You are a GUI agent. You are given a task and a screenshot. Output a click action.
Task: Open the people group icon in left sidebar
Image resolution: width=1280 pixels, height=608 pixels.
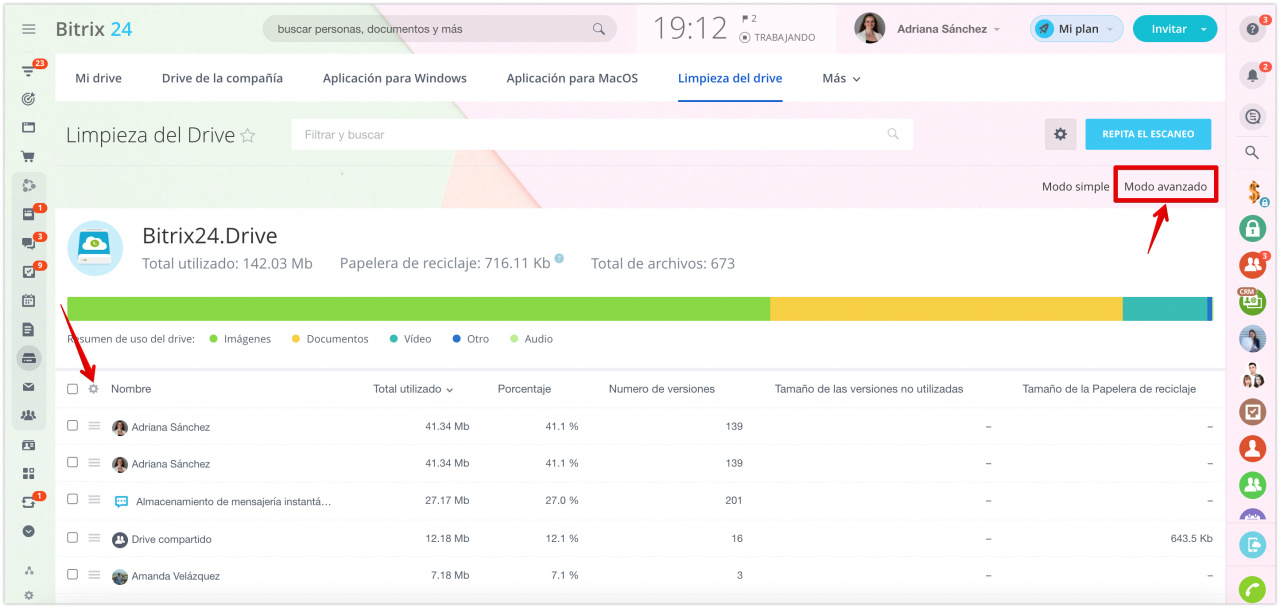tap(29, 415)
